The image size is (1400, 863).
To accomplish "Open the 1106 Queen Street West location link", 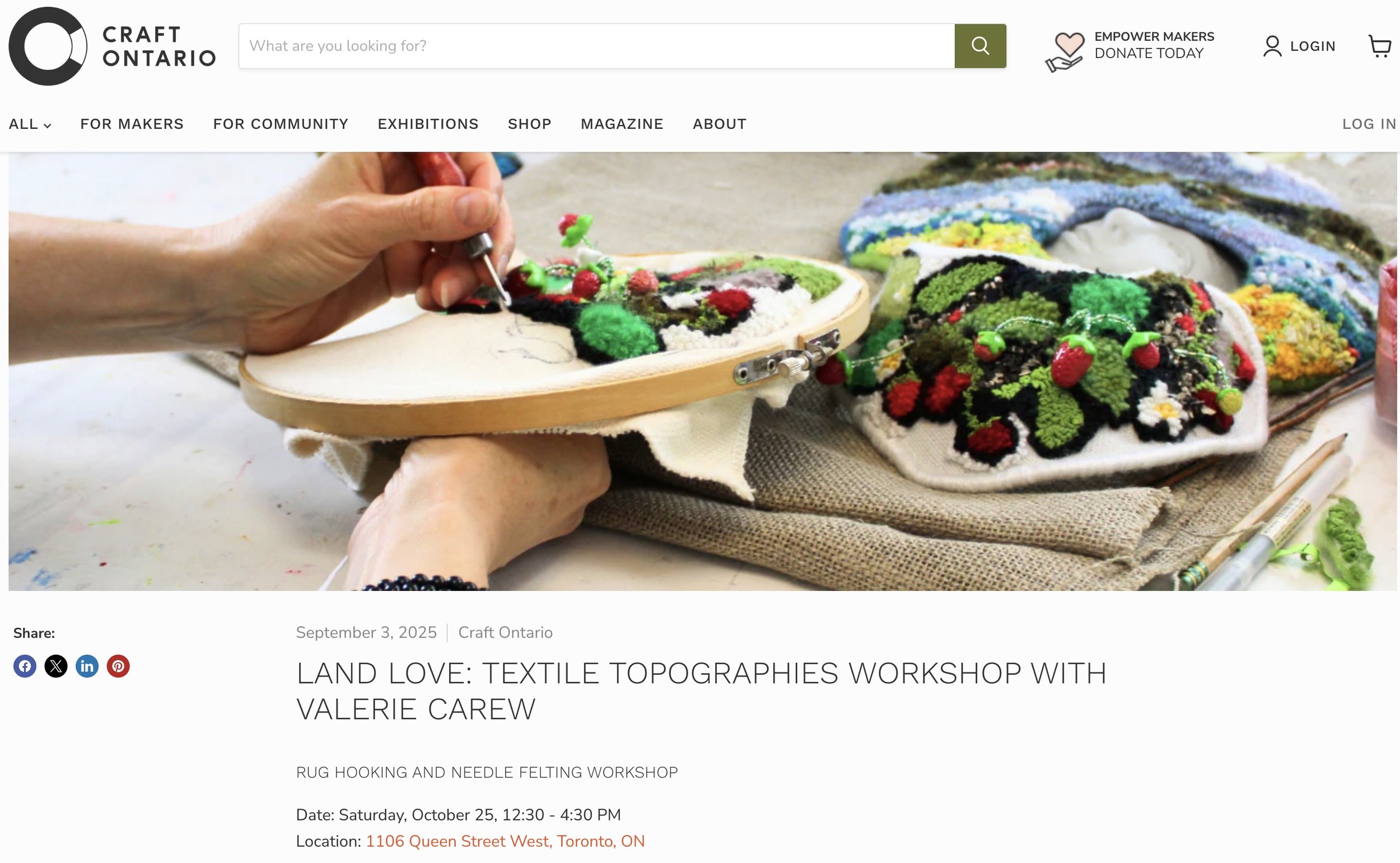I will click(x=505, y=841).
